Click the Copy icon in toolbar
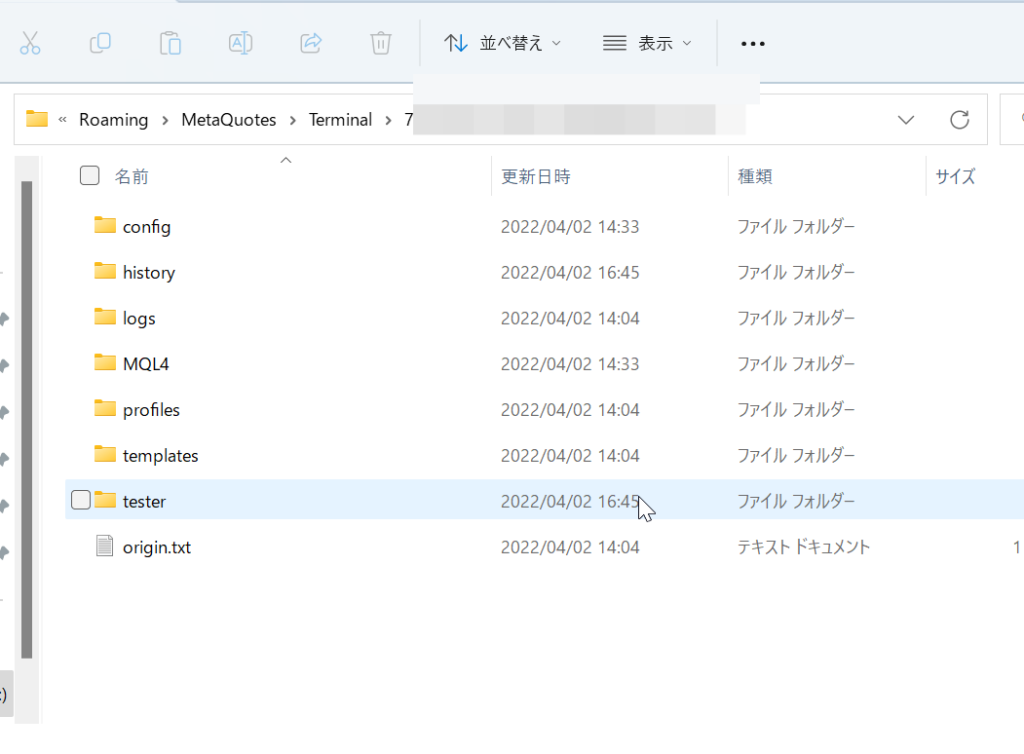The image size is (1024, 754). pyautogui.click(x=100, y=43)
